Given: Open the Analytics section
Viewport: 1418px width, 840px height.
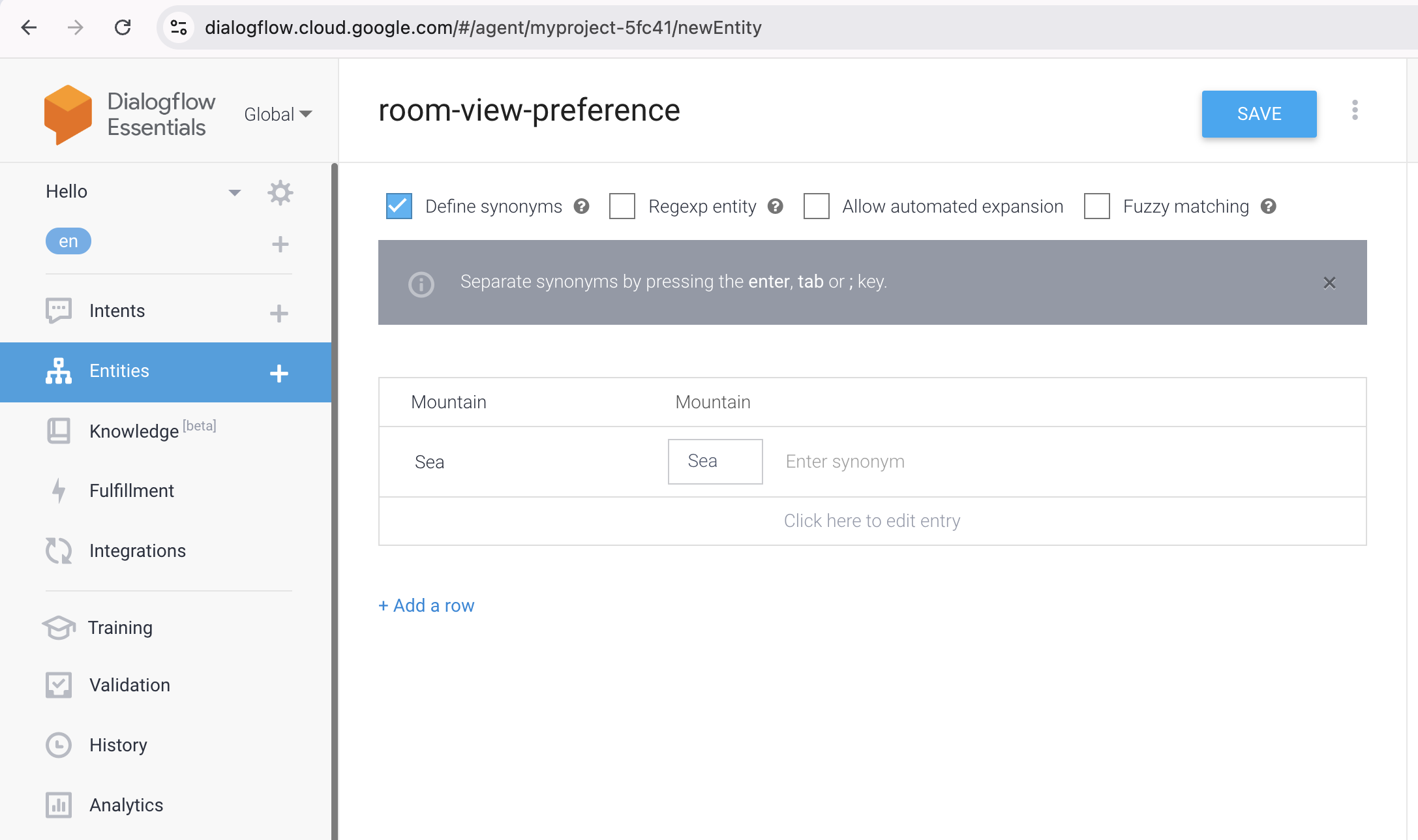Looking at the screenshot, I should (126, 805).
